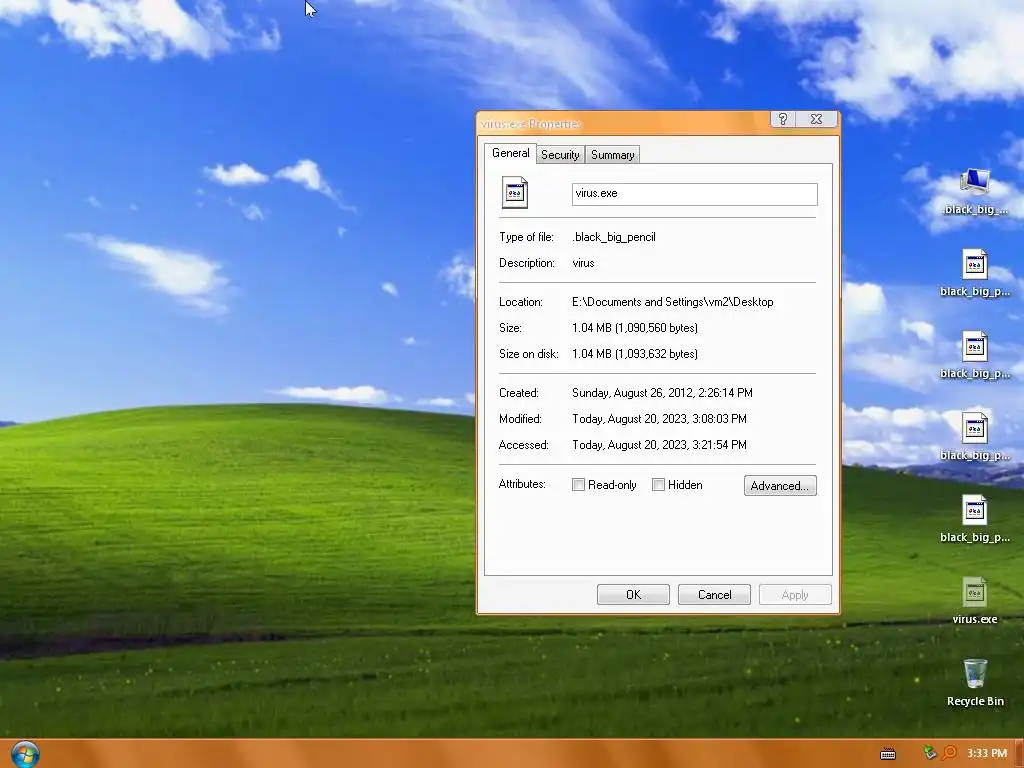Open the Security tab

[x=560, y=155]
